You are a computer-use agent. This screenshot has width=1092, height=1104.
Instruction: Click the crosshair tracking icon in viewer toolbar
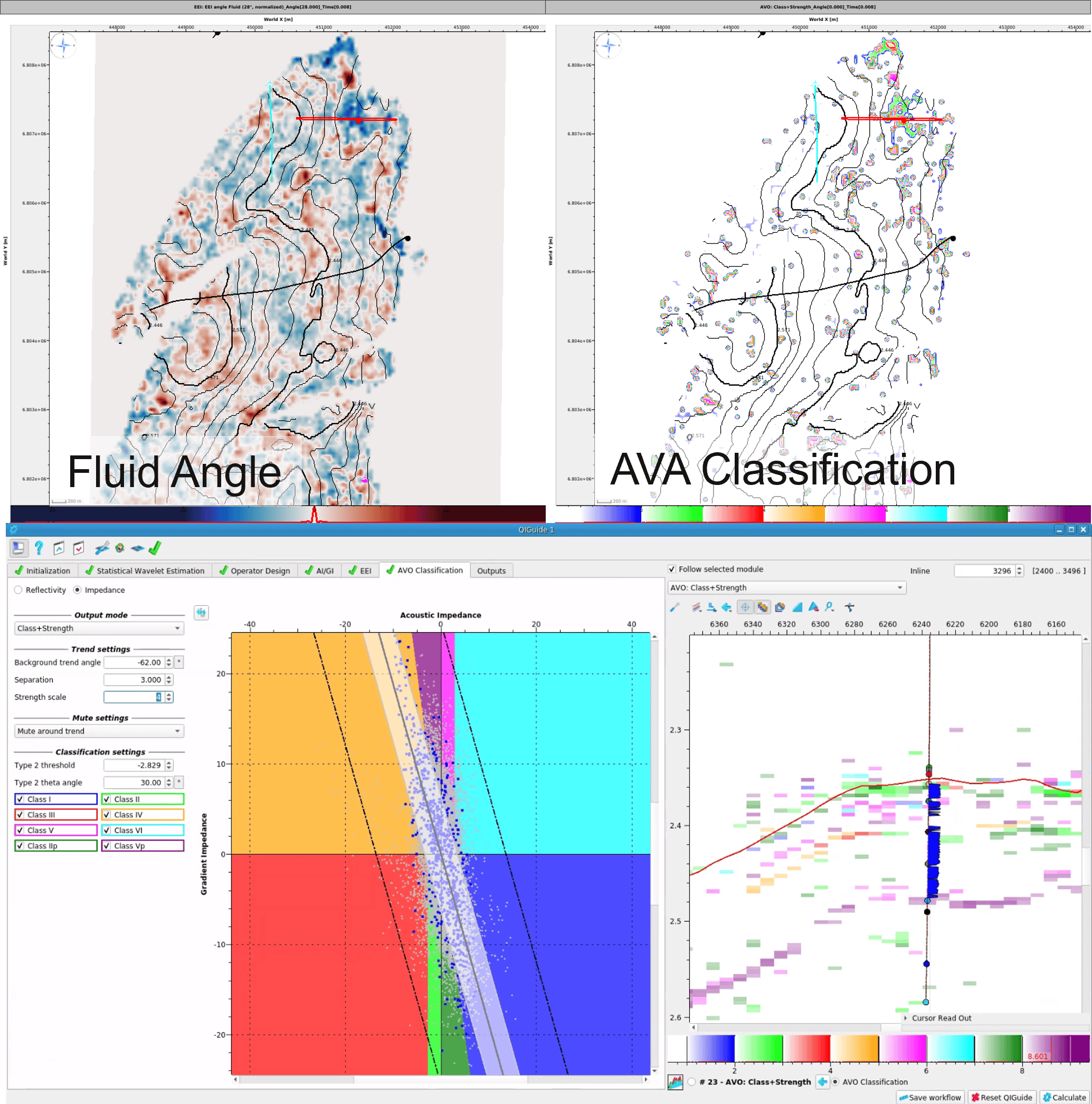click(745, 607)
